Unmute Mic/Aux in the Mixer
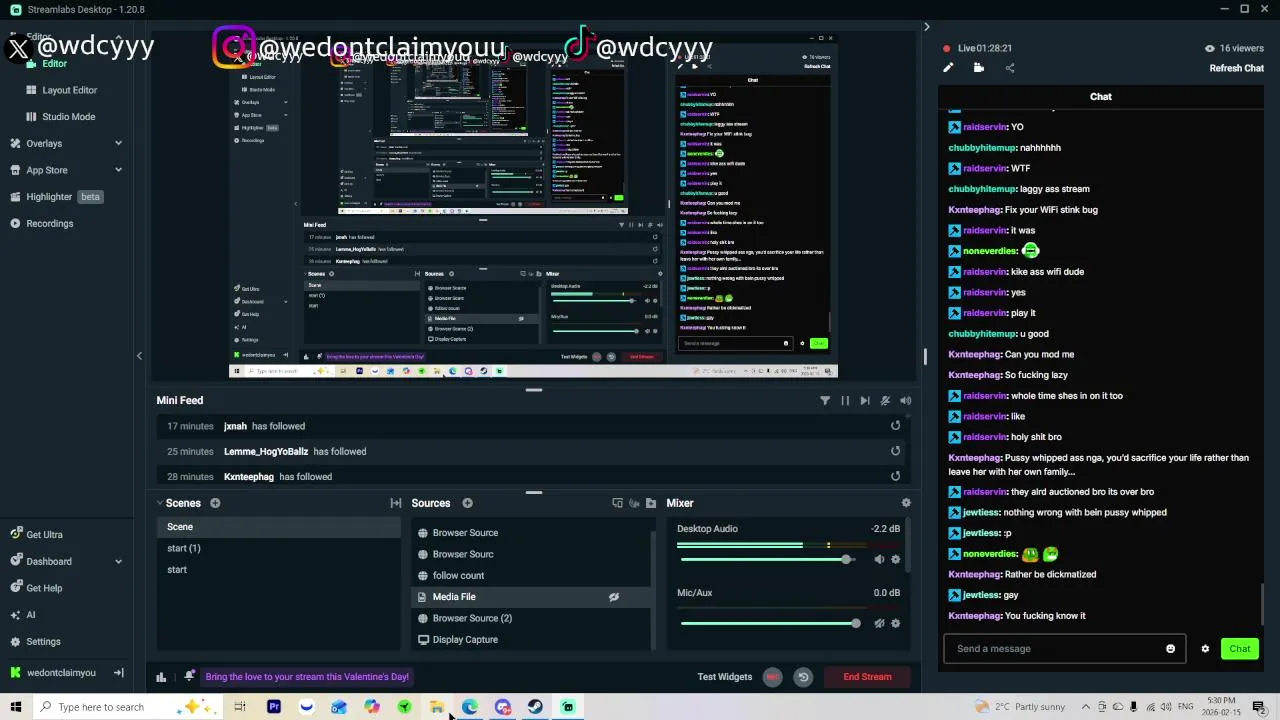The image size is (1280, 720). (x=879, y=623)
